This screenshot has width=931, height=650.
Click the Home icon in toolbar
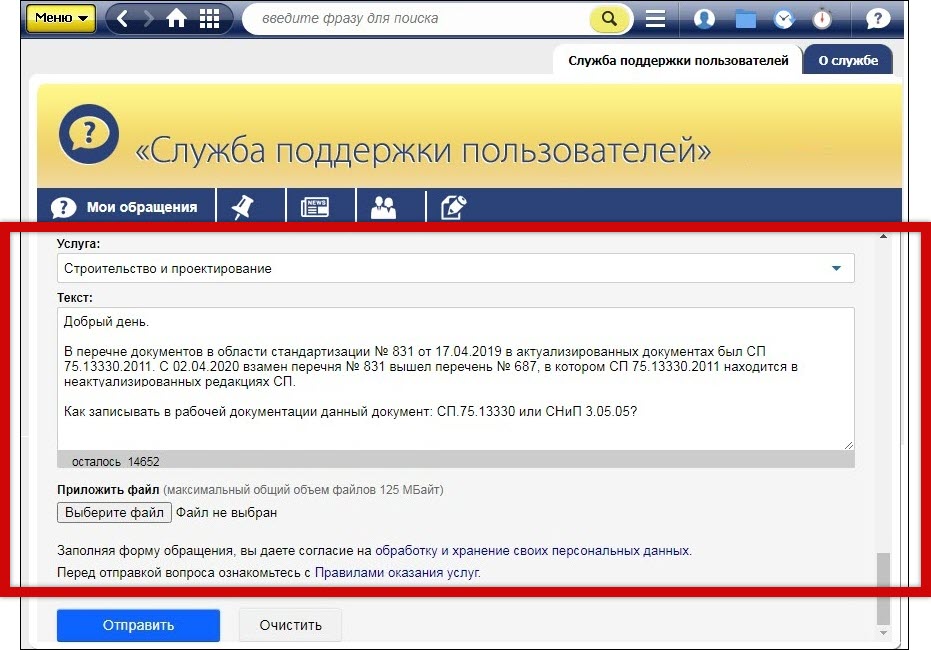coord(177,19)
